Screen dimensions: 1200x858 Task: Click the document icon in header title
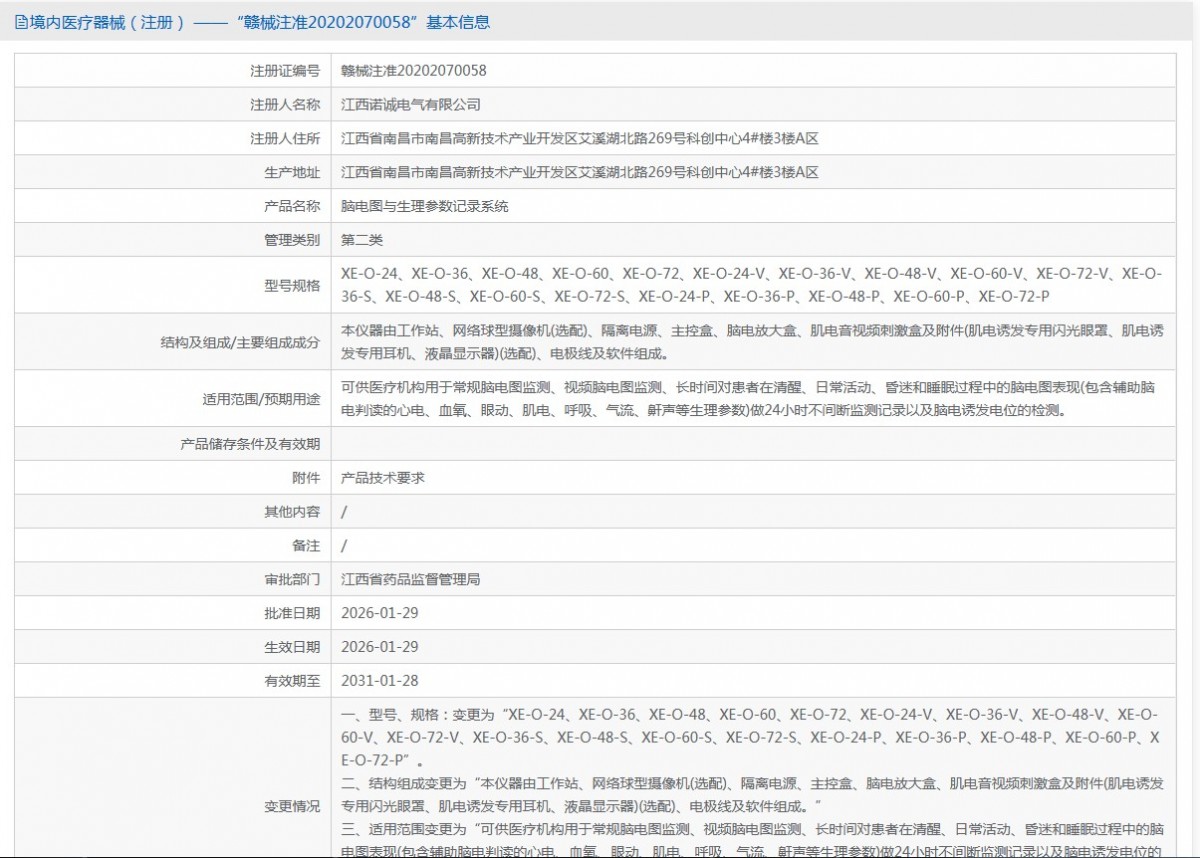20,22
